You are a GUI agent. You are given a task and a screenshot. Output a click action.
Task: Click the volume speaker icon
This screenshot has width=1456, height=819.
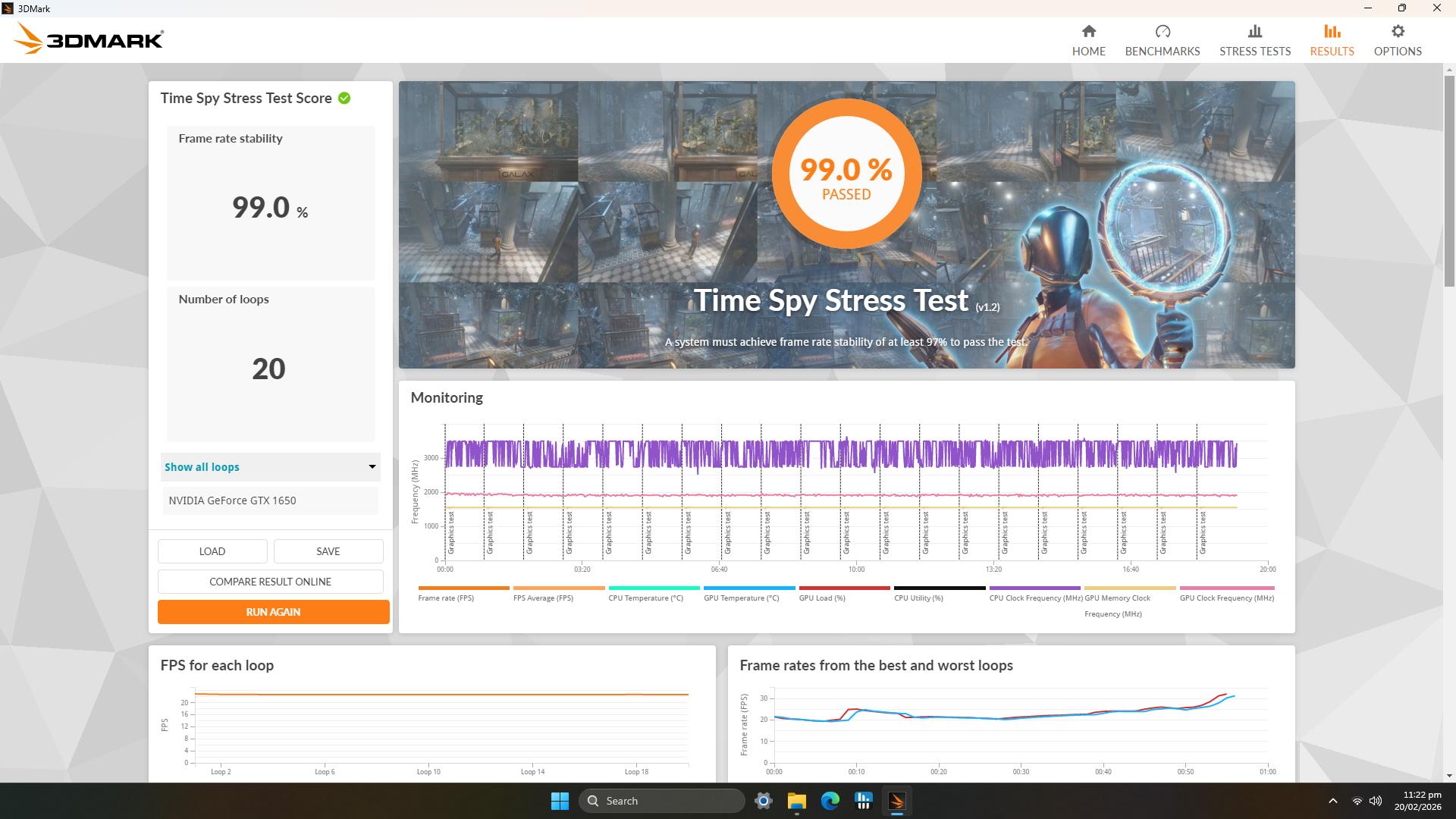pos(1375,801)
